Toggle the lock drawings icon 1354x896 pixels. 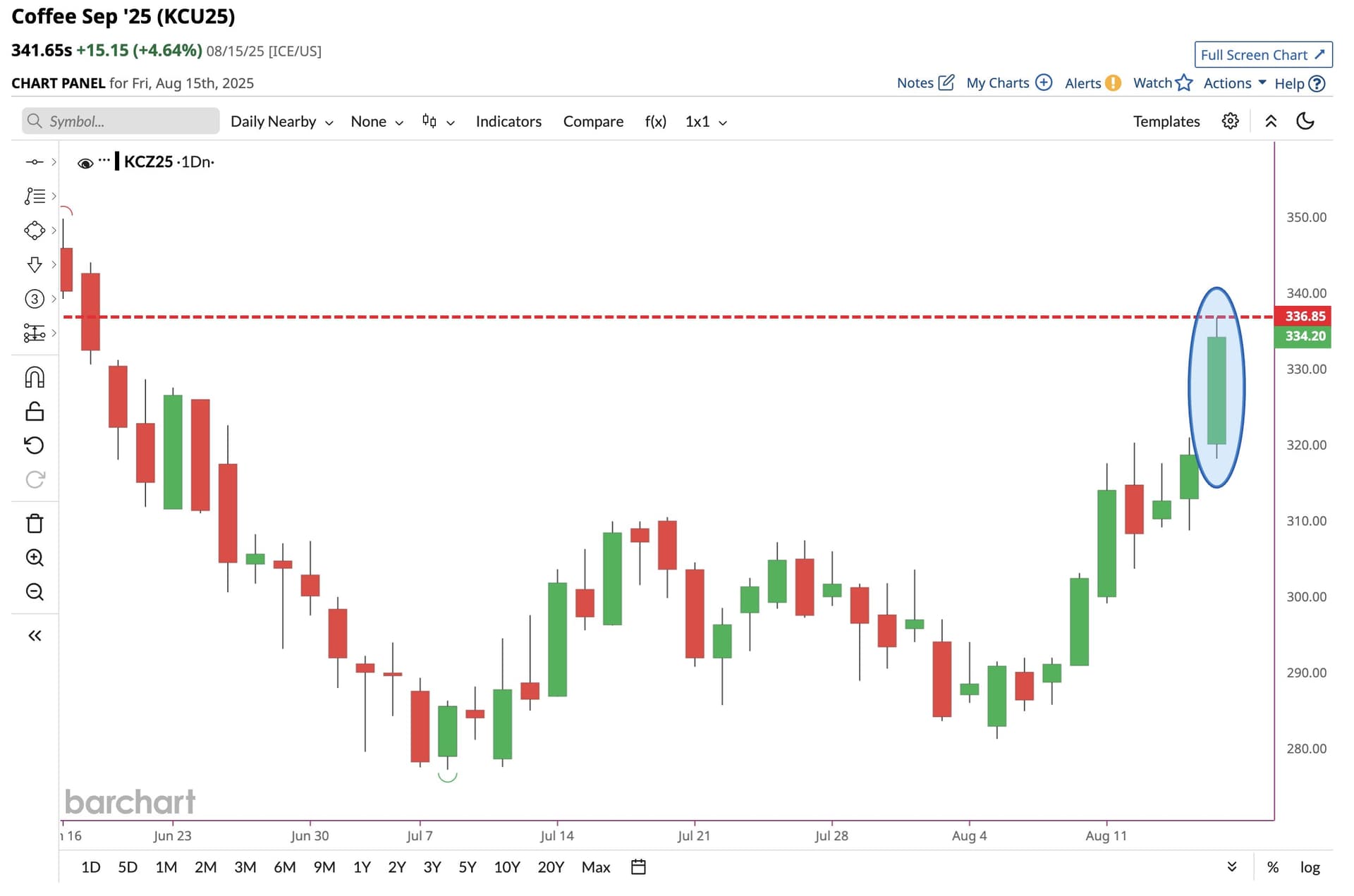click(35, 412)
